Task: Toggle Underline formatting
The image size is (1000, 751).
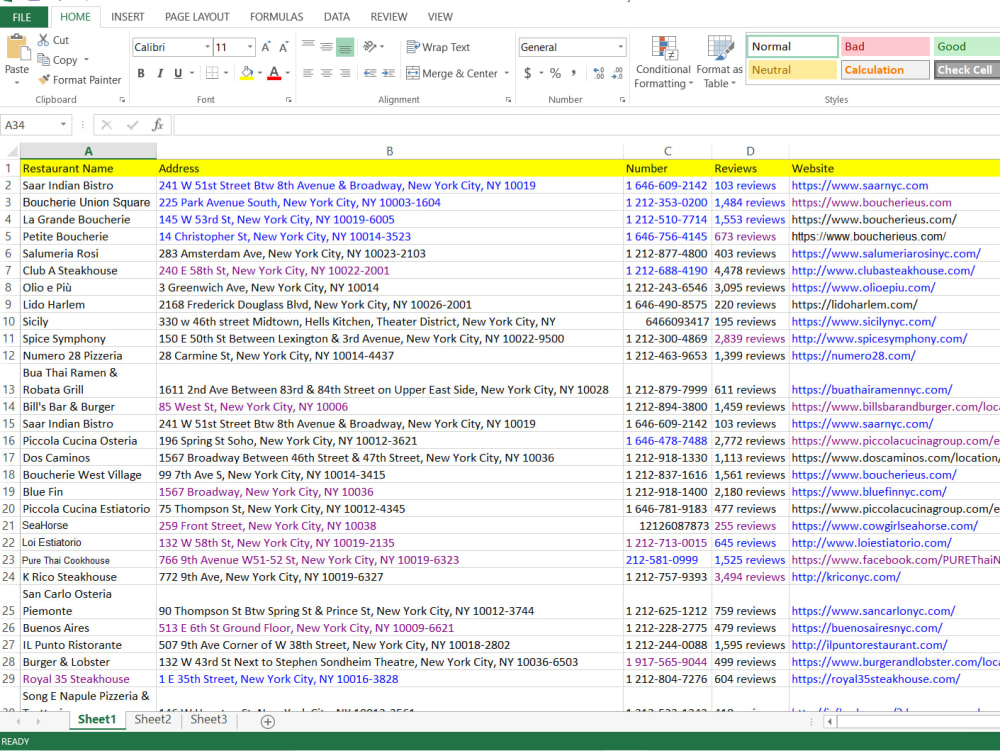Action: tap(178, 73)
